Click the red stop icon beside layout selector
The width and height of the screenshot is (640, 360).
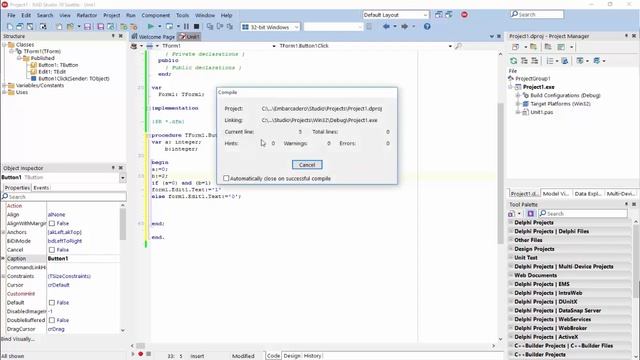tap(464, 15)
